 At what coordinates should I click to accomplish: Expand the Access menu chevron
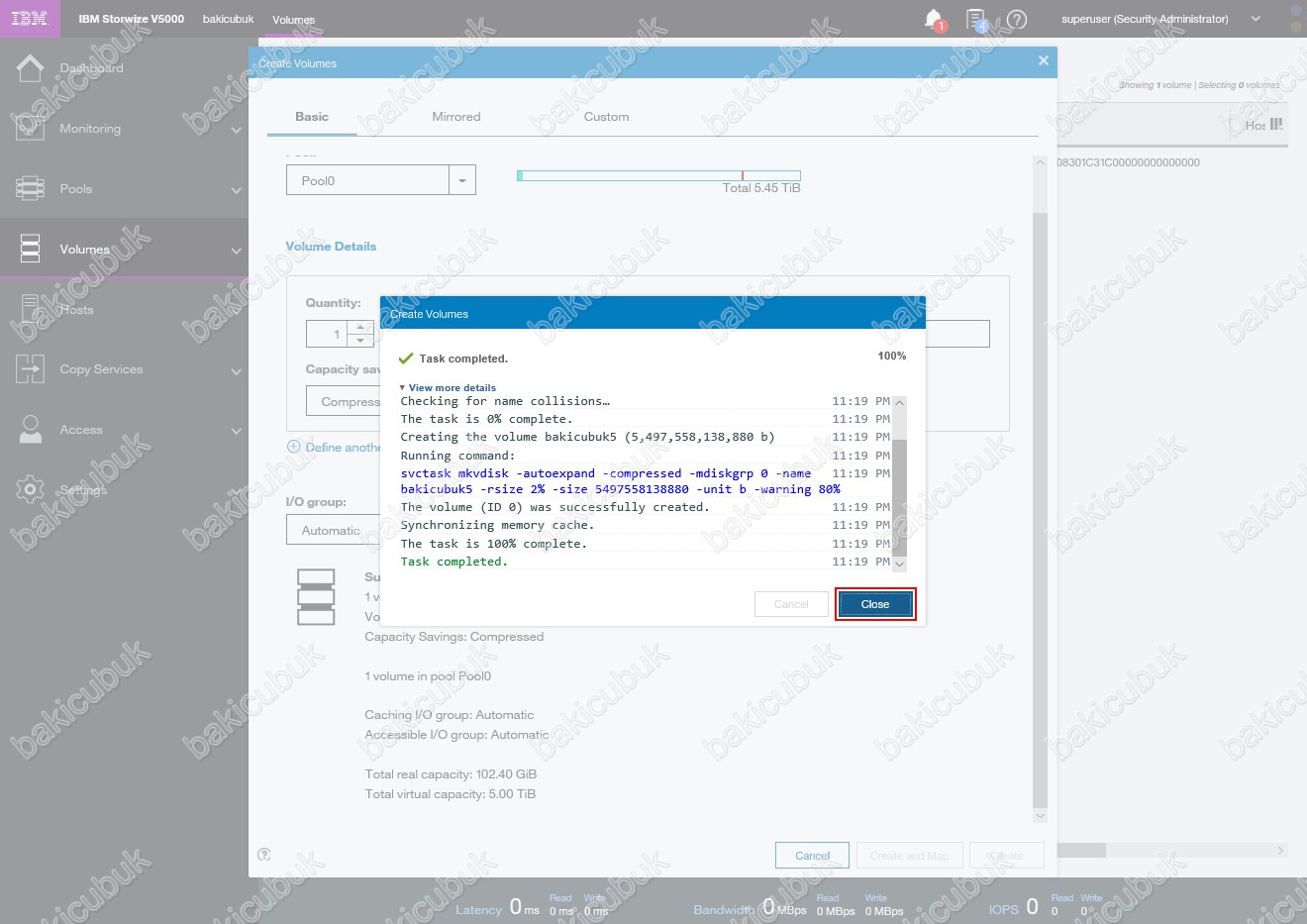tap(236, 431)
